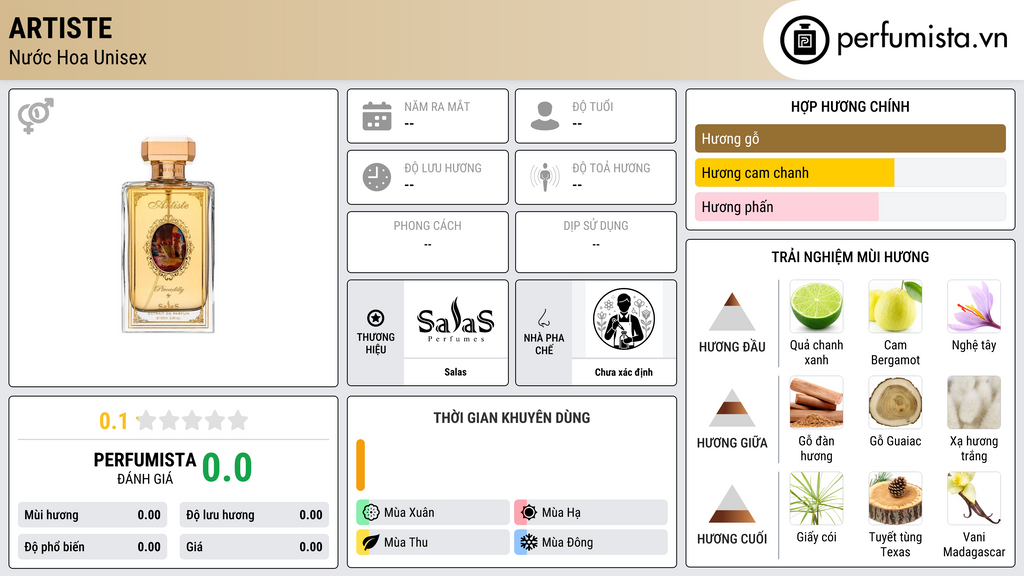Select the Tuyết tùng Texas cedar image
The image size is (1024, 576).
(895, 498)
